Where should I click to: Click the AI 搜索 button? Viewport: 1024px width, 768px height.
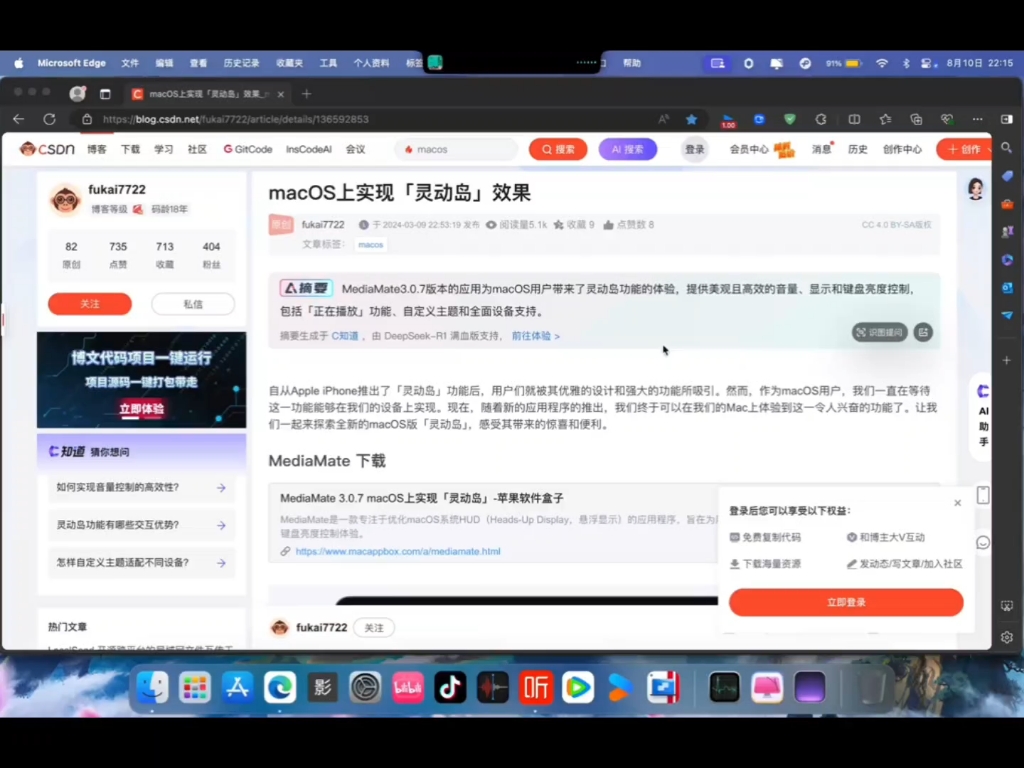click(x=628, y=150)
